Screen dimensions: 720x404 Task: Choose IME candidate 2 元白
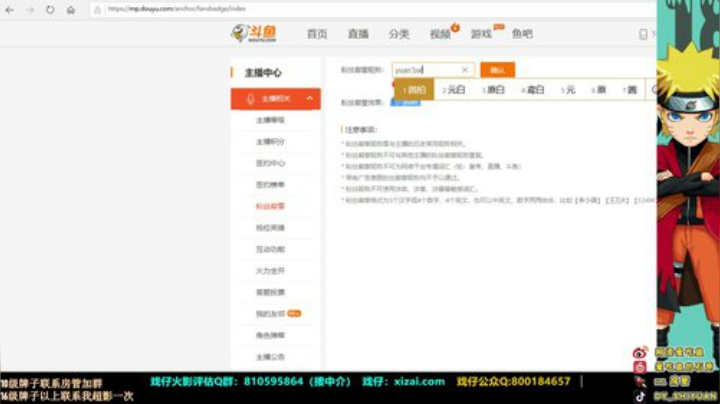(454, 90)
